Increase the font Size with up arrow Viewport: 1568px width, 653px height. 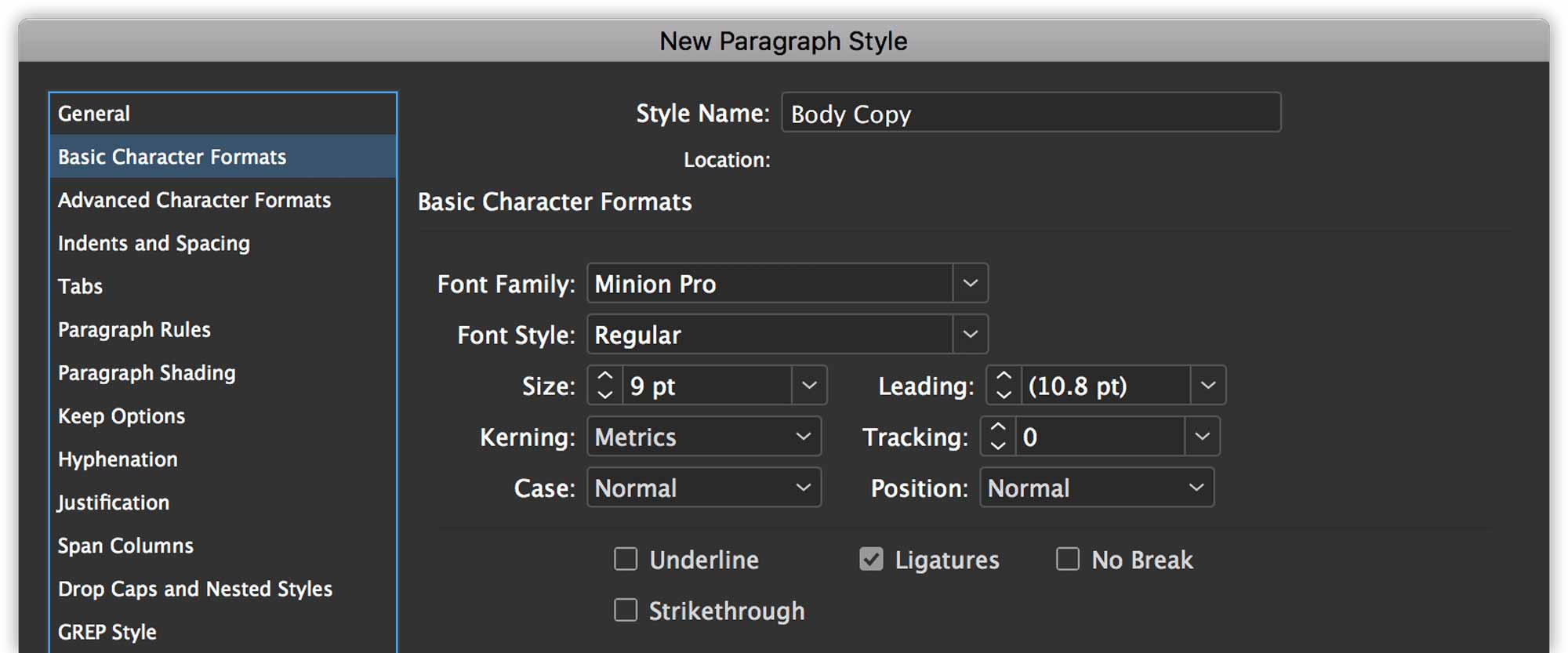tap(604, 377)
